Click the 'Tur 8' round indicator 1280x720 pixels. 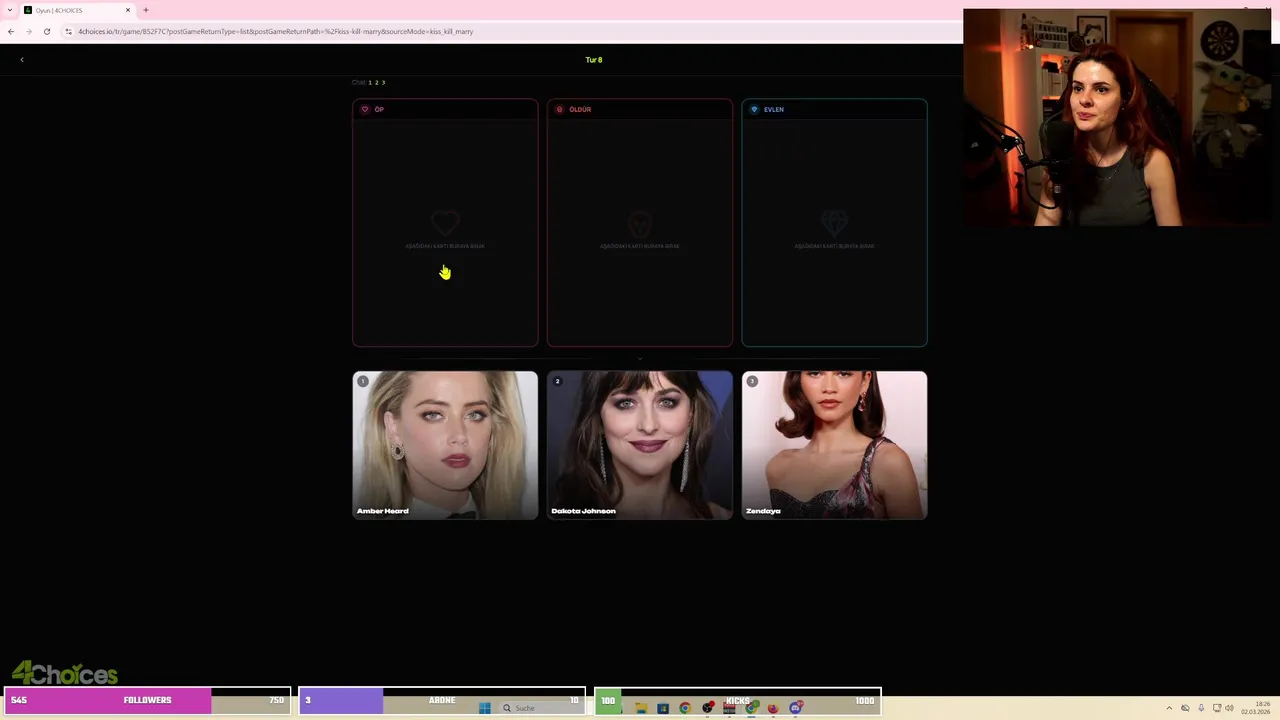594,60
